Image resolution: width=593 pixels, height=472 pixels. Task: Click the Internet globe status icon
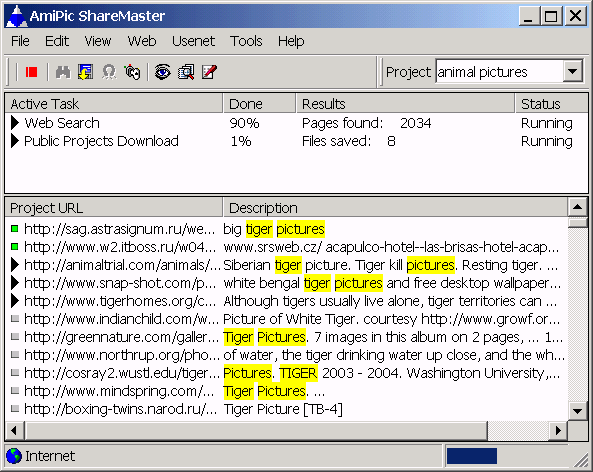coord(14,456)
